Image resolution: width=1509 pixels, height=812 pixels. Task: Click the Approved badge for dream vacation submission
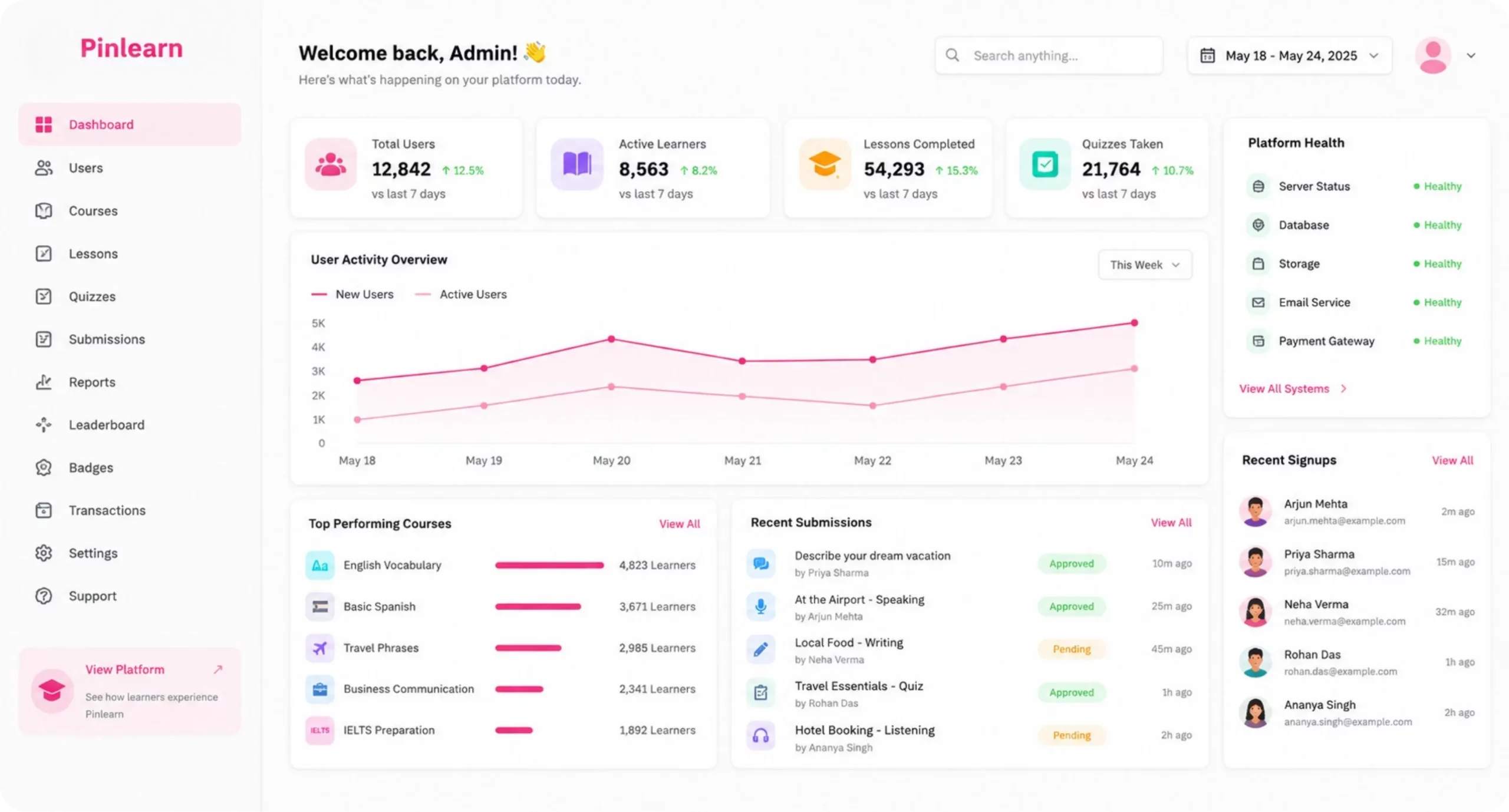pos(1072,564)
